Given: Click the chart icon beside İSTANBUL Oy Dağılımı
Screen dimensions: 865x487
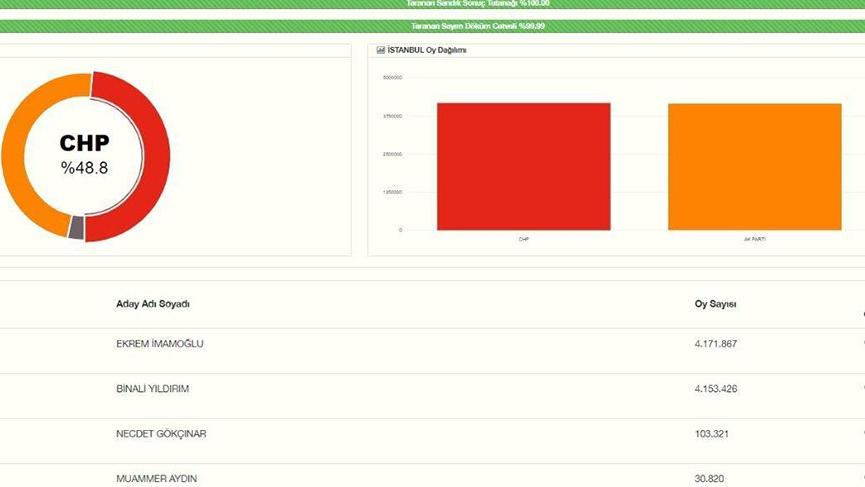Looking at the screenshot, I should click(380, 50).
